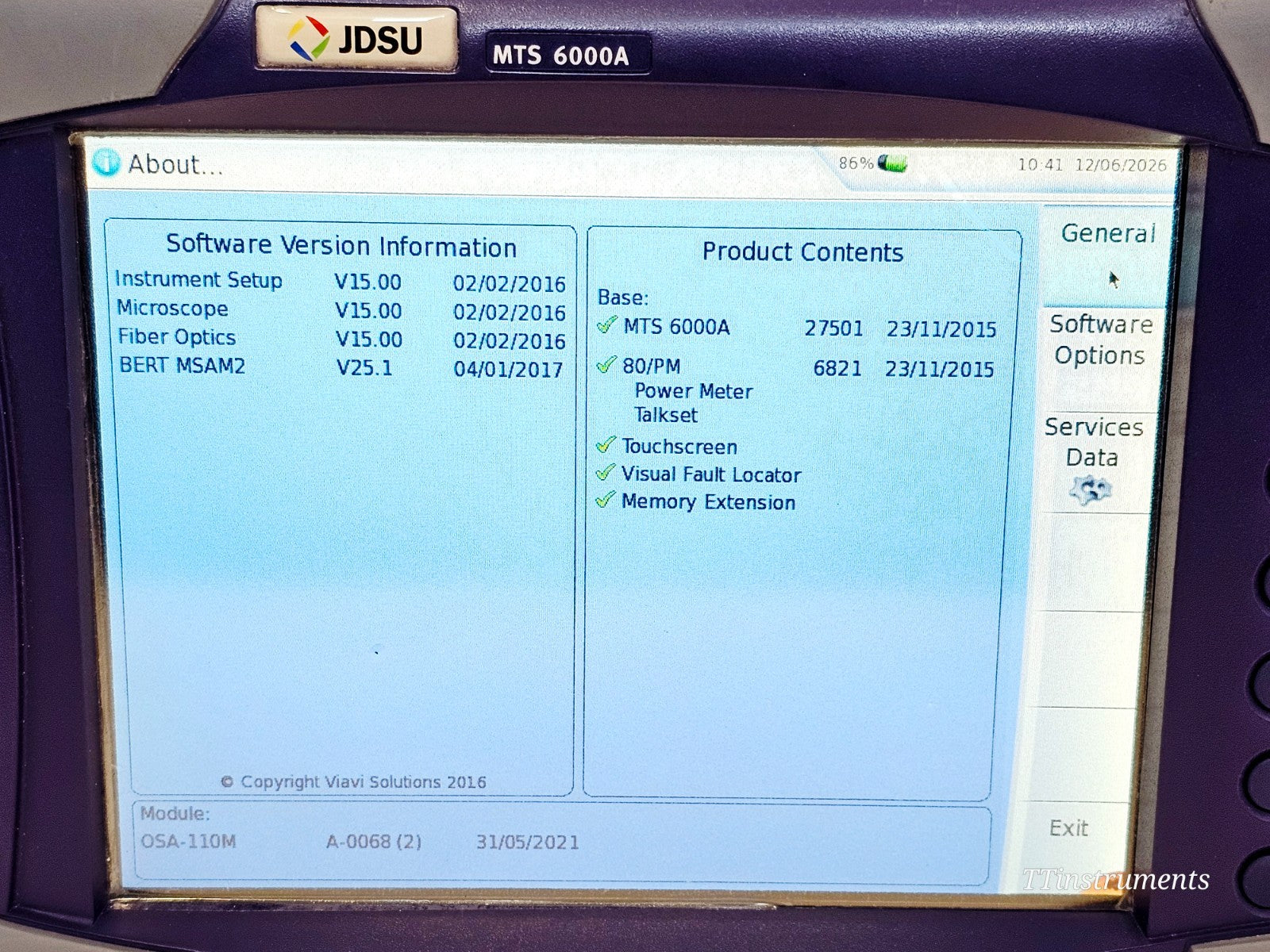Click the MTS 6000A green checkmark
This screenshot has height=952, width=1270.
coord(607,325)
